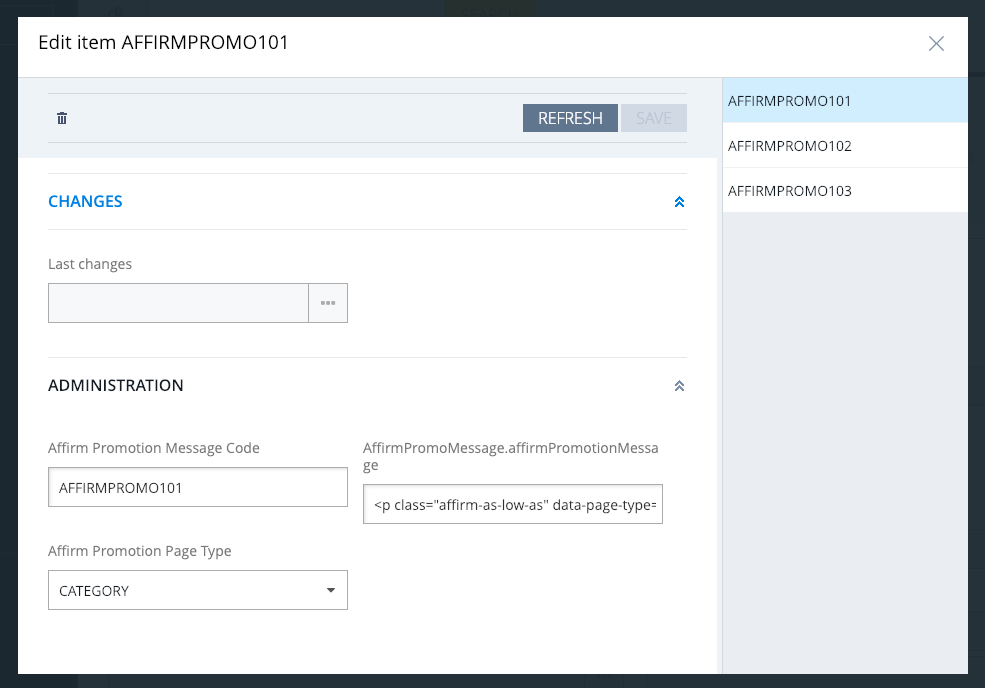Click the SAVE button
Viewport: 985px width, 688px height.
[653, 118]
